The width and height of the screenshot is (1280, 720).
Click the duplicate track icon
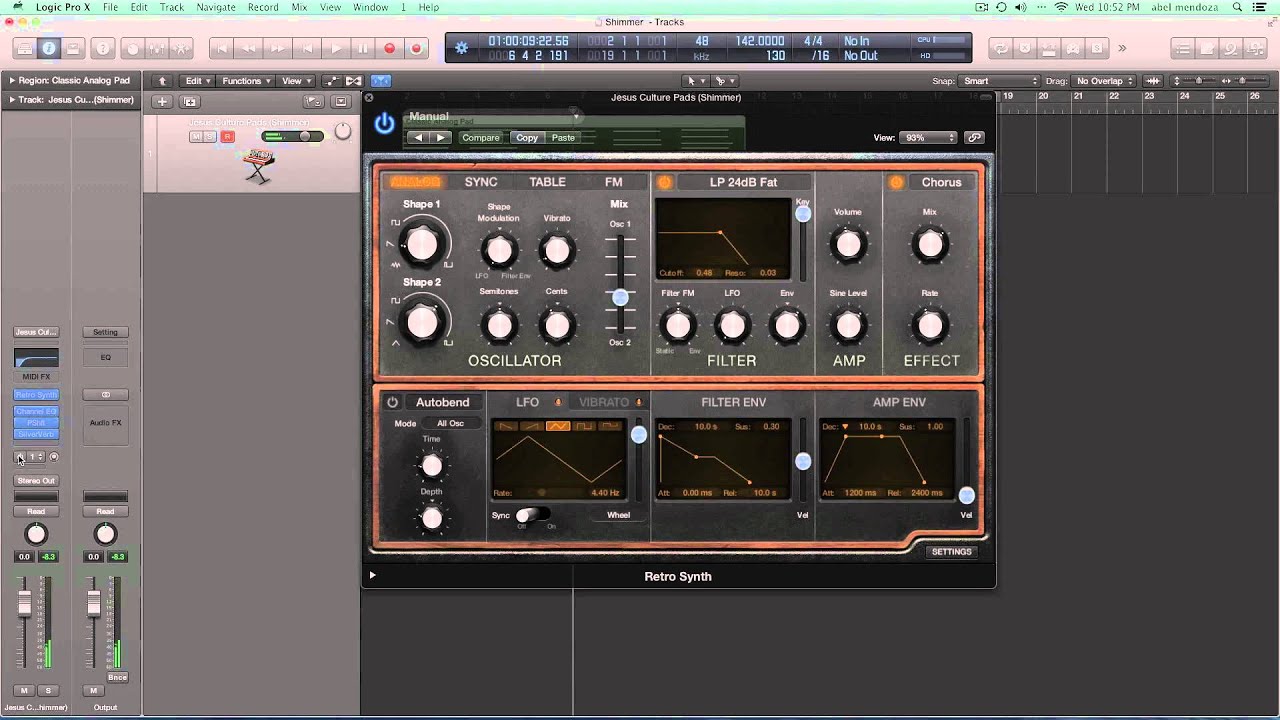pyautogui.click(x=189, y=101)
